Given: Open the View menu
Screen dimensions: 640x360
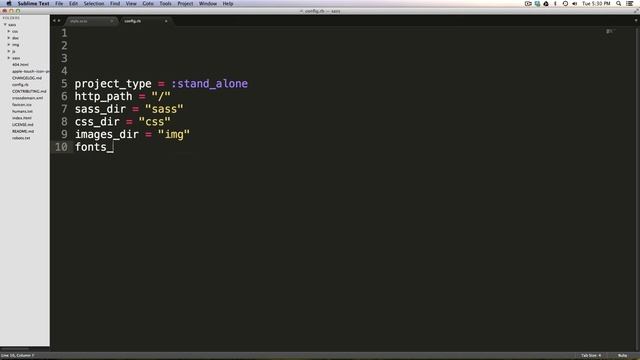Looking at the screenshot, I should [x=131, y=3].
